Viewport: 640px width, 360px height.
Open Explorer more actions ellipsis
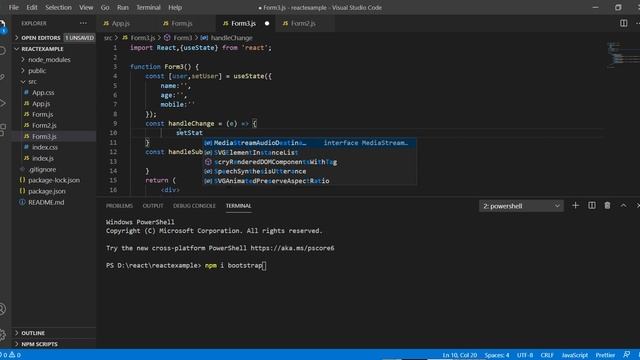83,23
